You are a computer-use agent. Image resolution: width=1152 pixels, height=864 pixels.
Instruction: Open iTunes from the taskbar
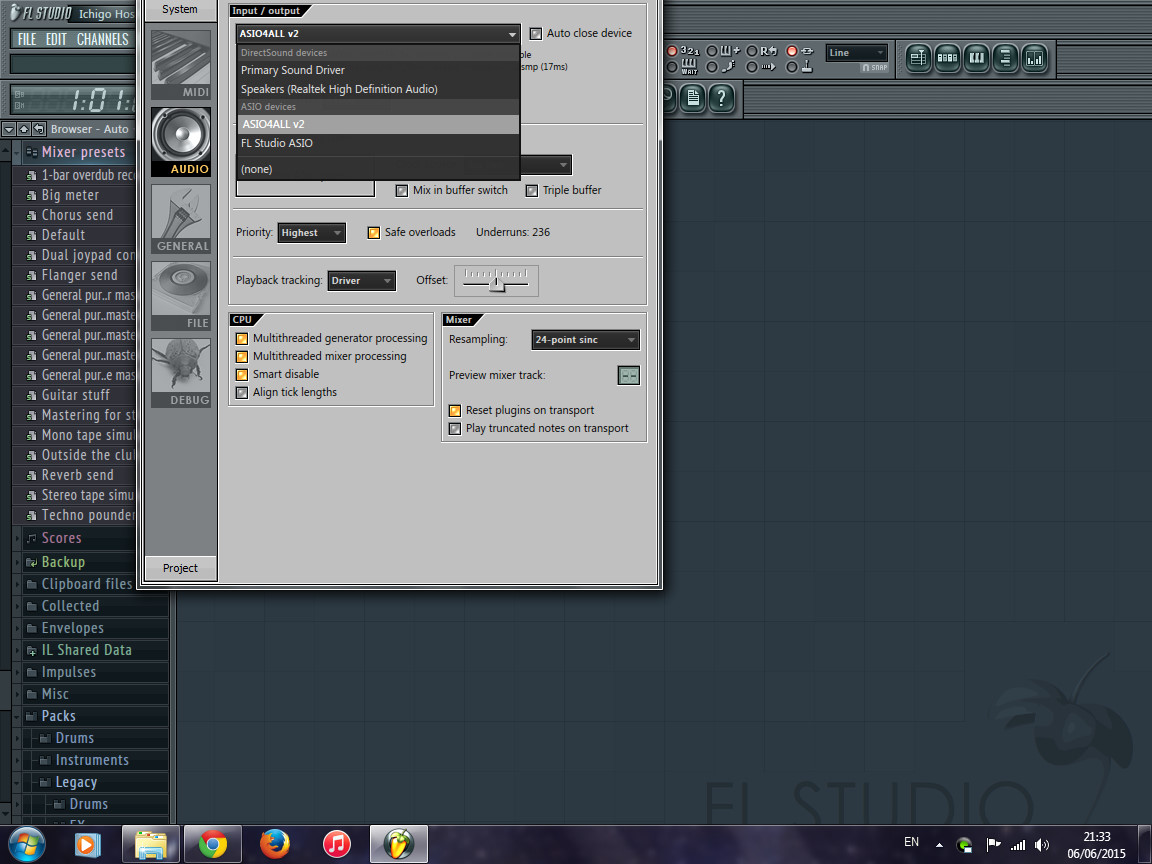coord(337,844)
